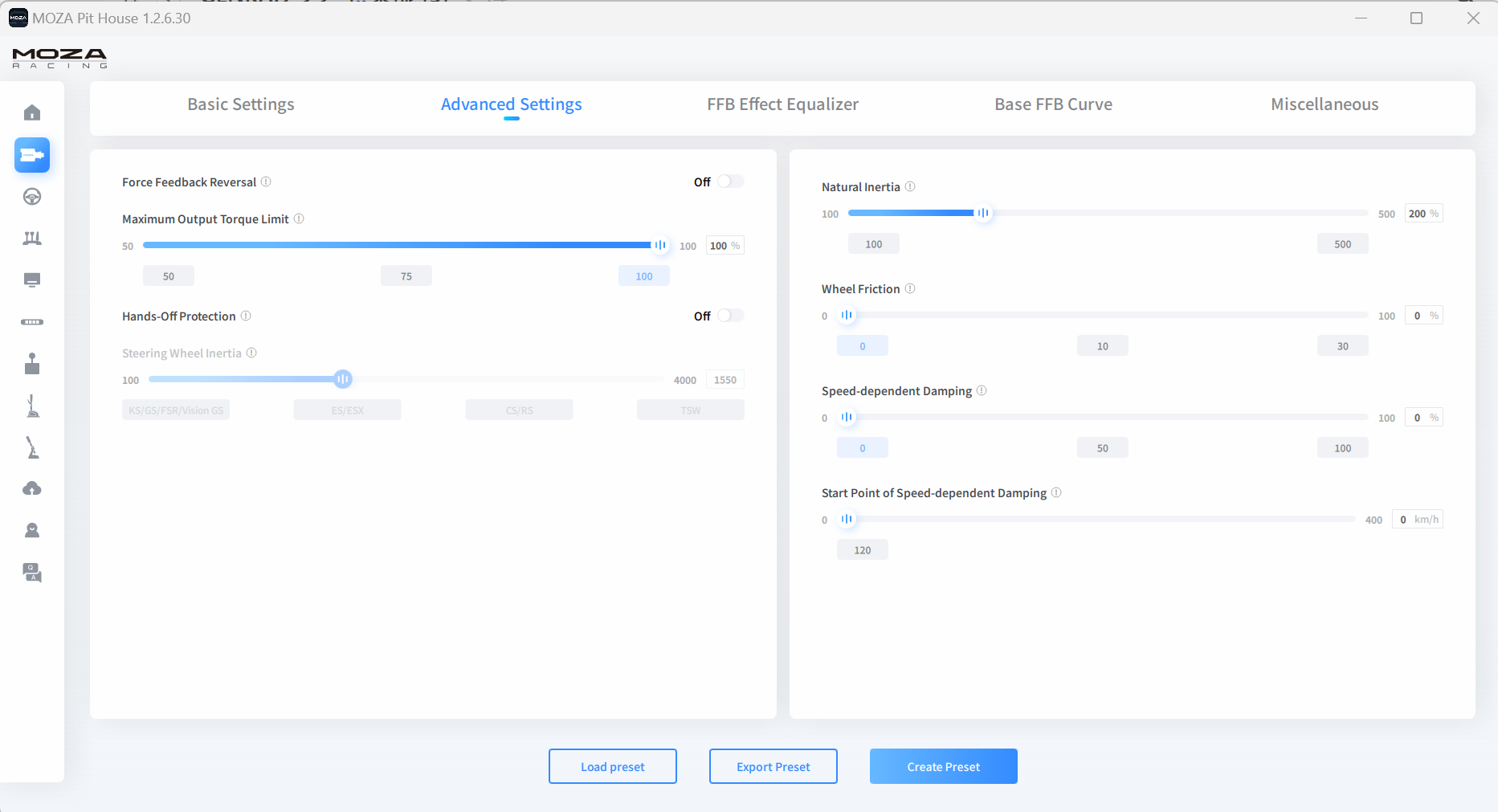Open the dashboard display screen icon
The width and height of the screenshot is (1498, 812).
point(32,280)
